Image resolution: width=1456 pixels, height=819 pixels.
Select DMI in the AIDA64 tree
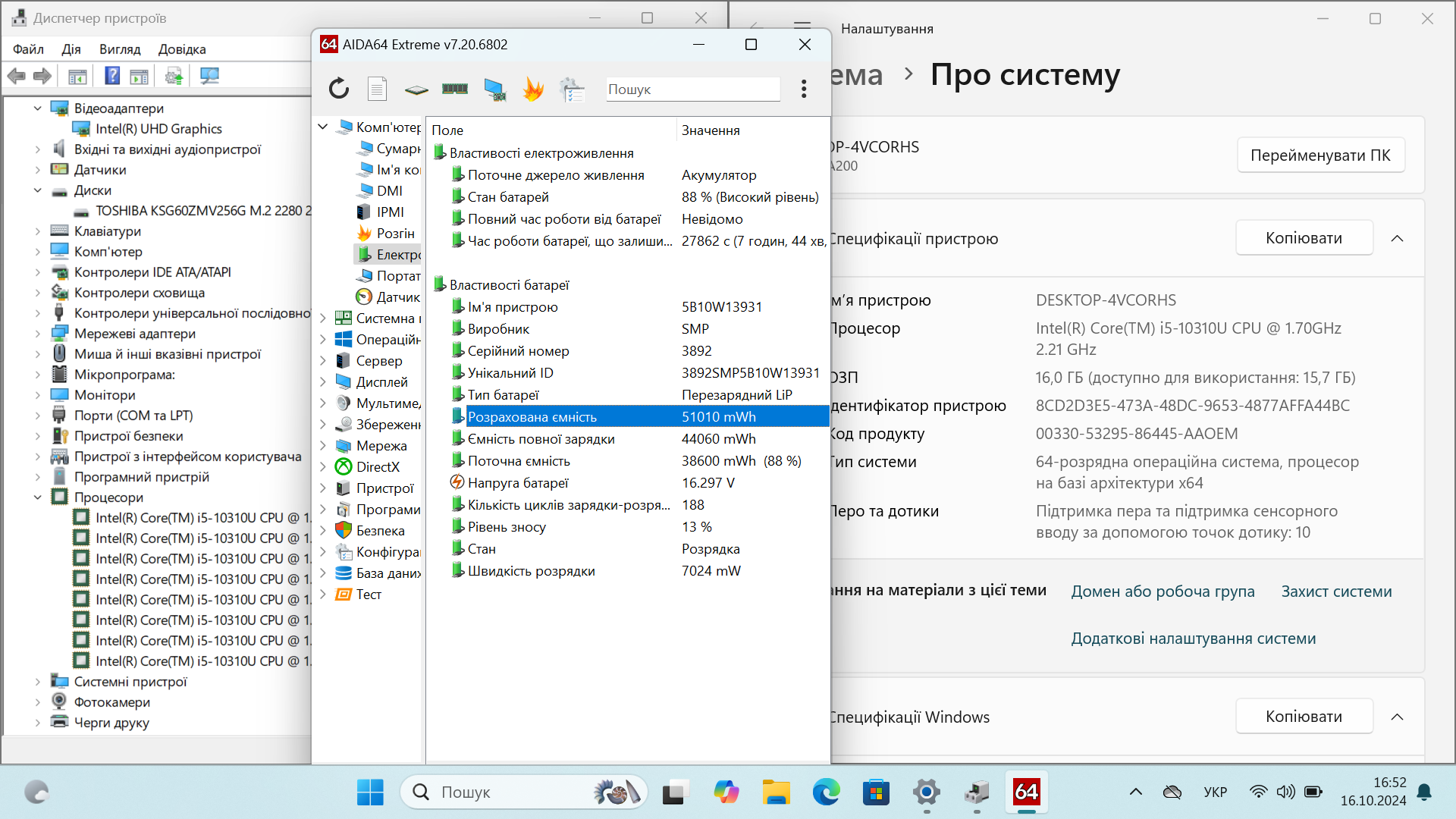(x=390, y=190)
